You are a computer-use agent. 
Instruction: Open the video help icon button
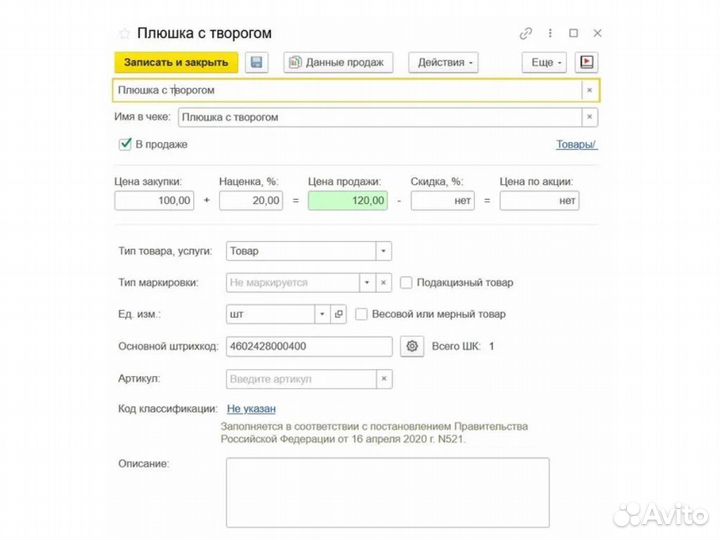(x=586, y=62)
